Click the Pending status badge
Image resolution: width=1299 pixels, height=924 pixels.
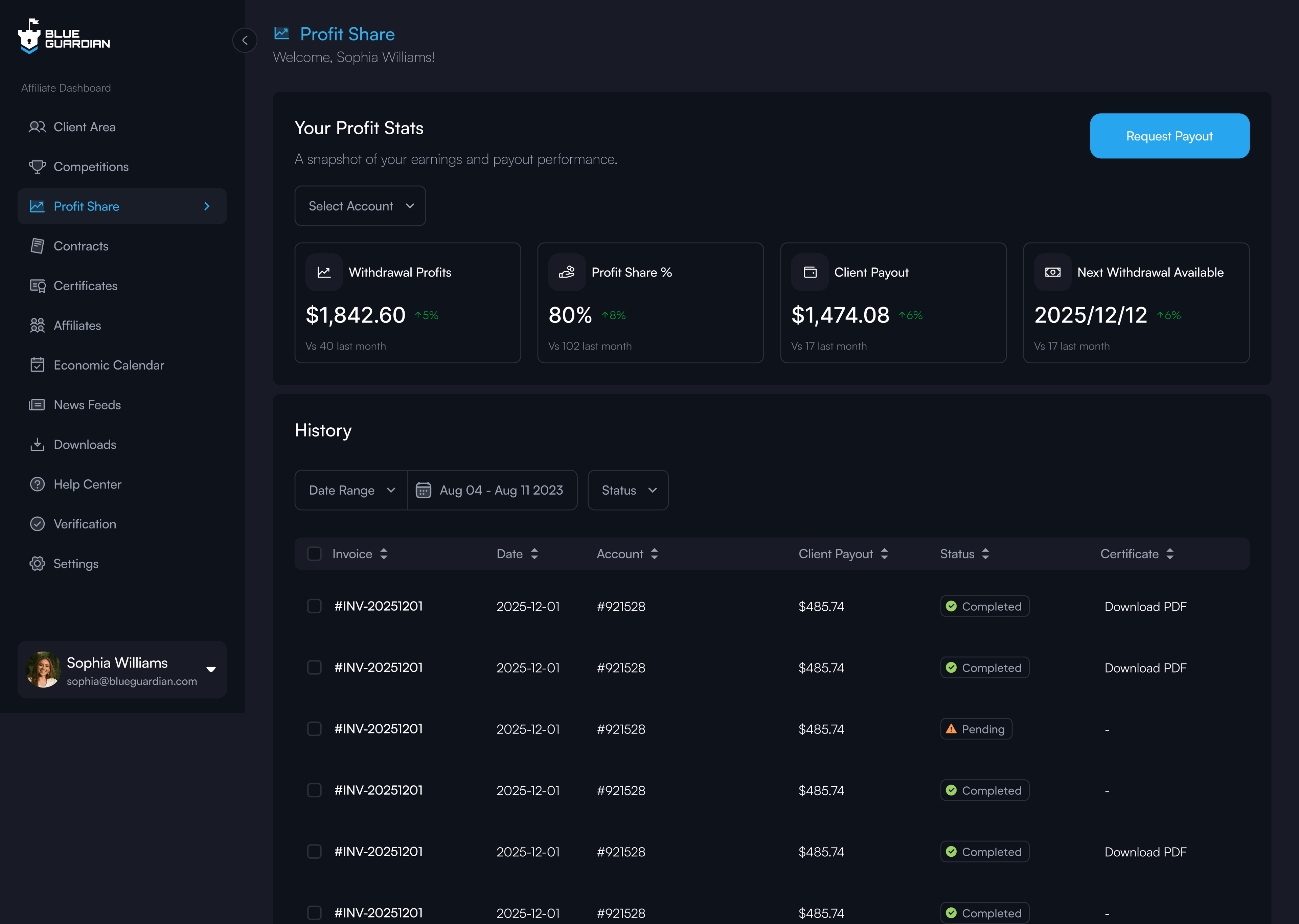(976, 729)
